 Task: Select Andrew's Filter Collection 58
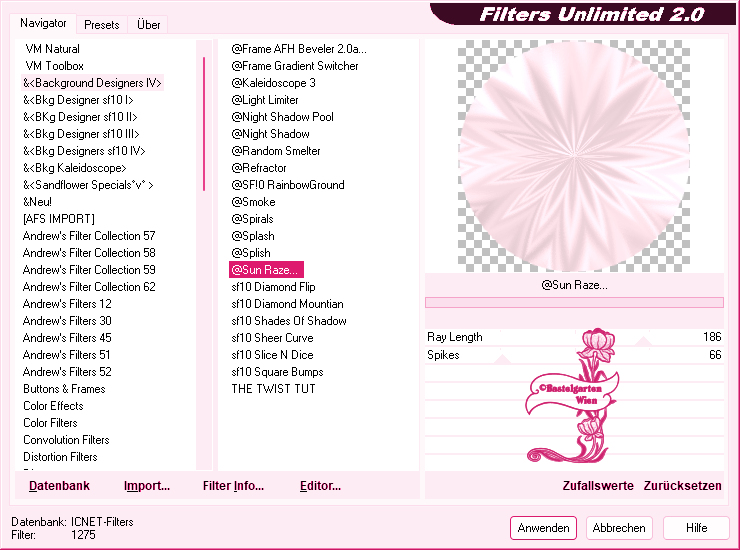point(89,253)
